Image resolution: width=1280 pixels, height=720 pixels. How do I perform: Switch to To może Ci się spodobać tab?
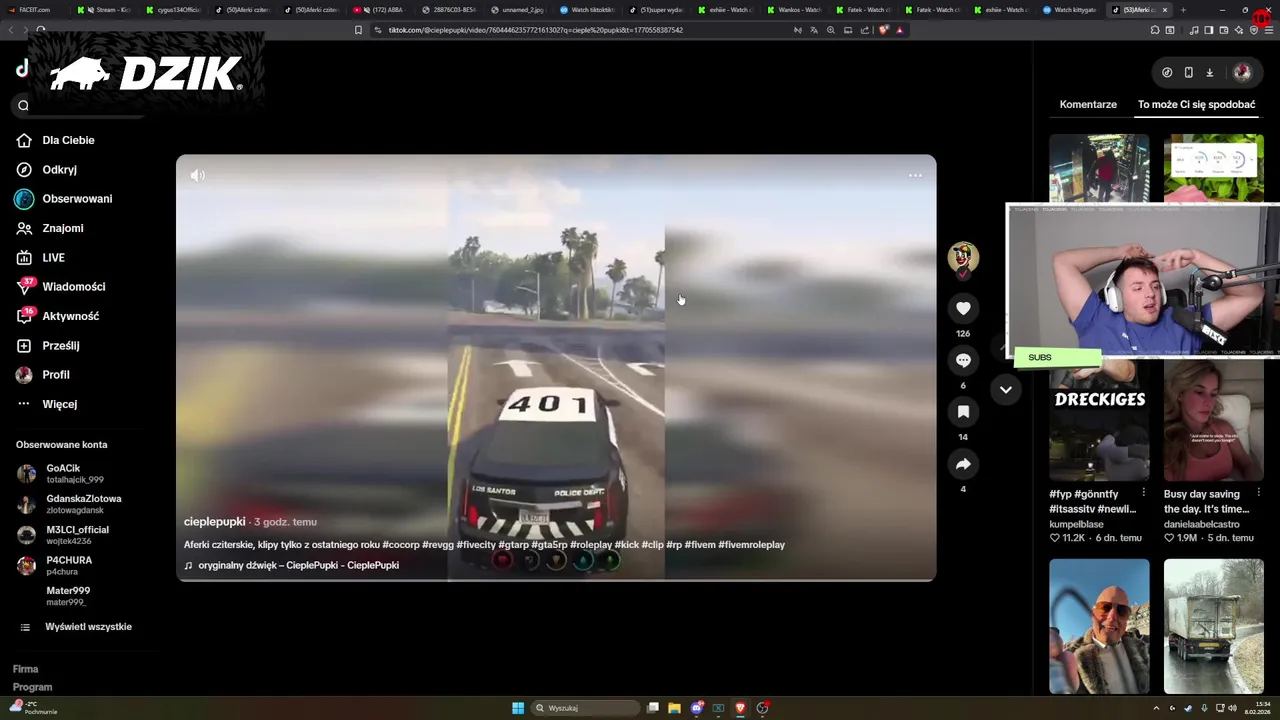pos(1196,104)
